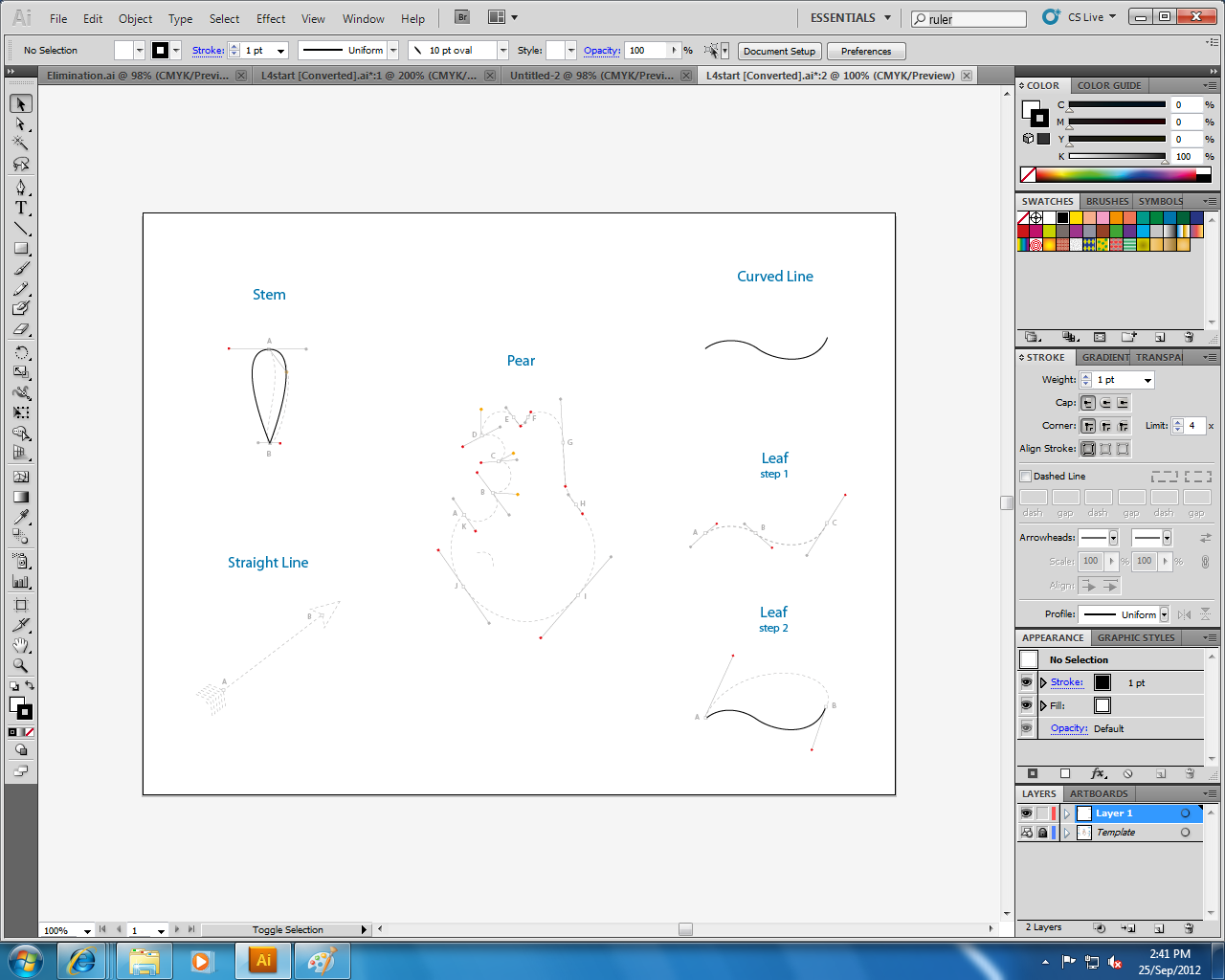Hide Layer 1 visibility
The height and width of the screenshot is (980, 1225).
coord(1026,813)
